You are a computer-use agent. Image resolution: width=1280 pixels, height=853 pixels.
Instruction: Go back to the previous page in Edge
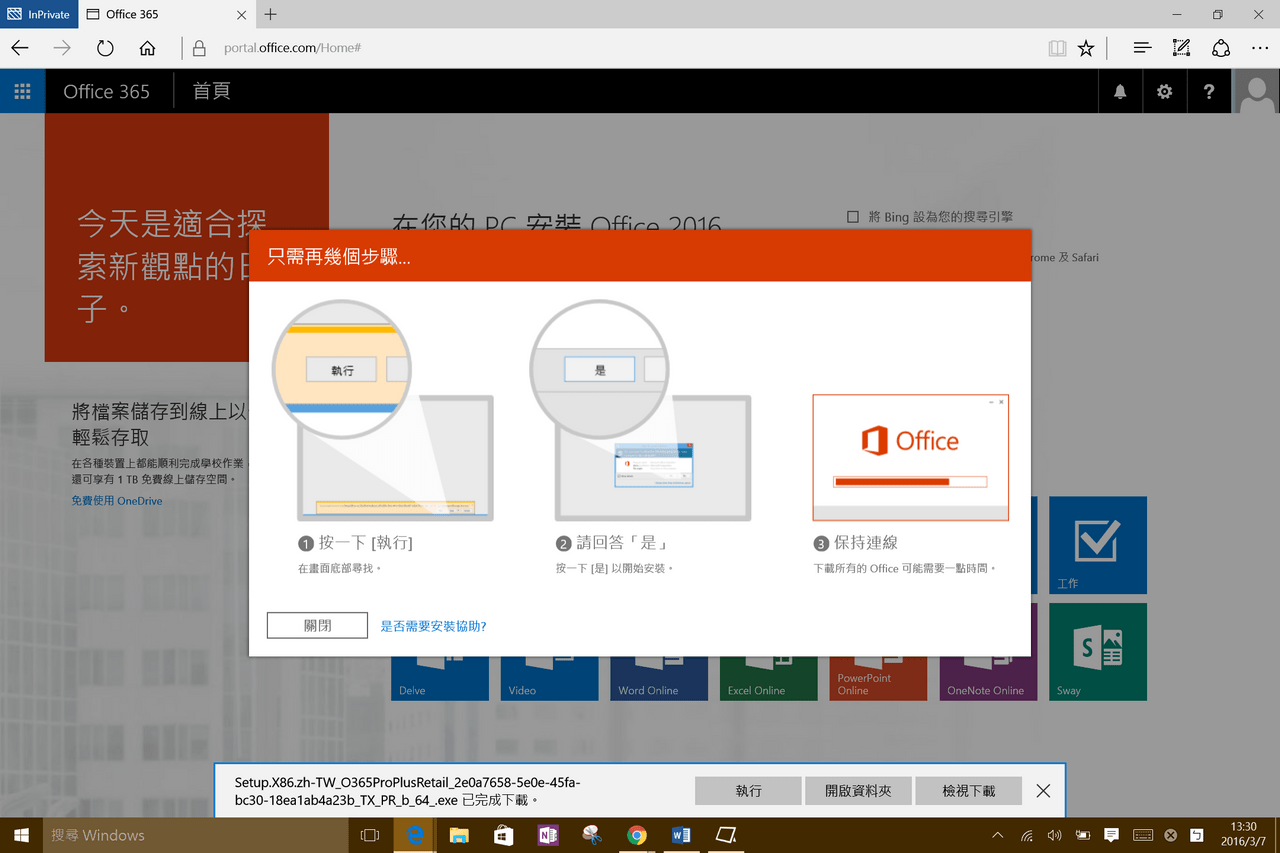[x=20, y=48]
